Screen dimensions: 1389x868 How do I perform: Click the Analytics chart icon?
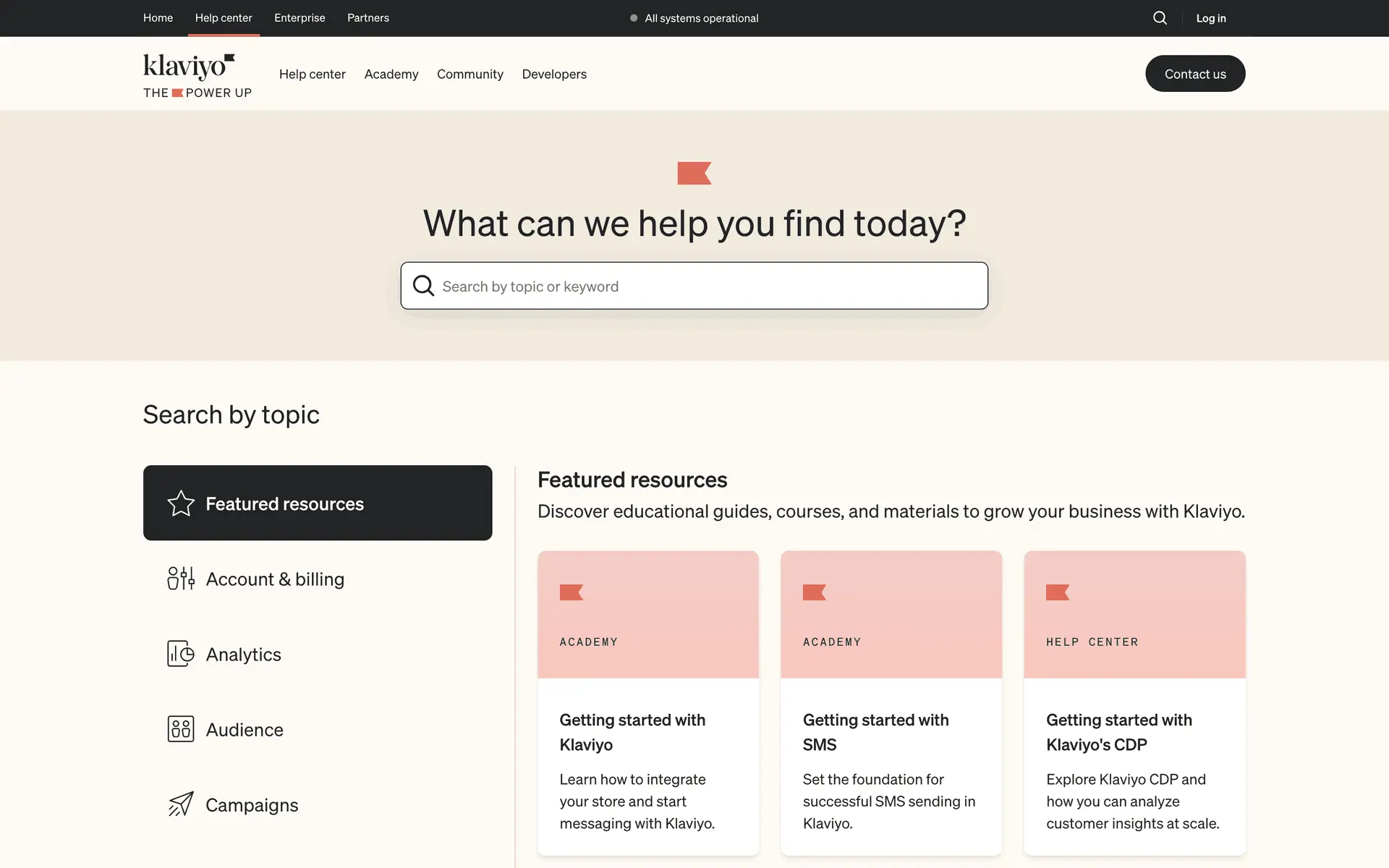tap(181, 654)
